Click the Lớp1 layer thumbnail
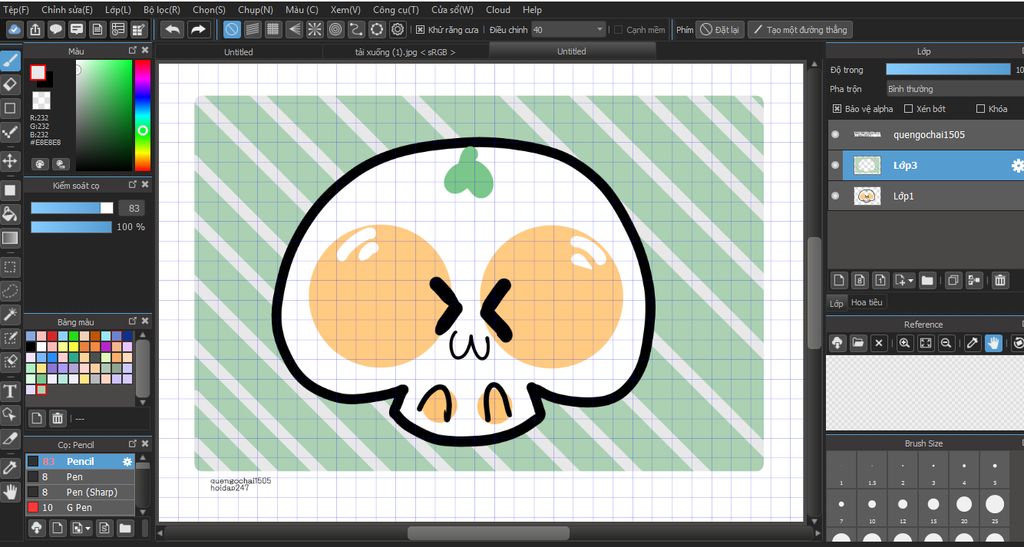 pyautogui.click(x=867, y=196)
